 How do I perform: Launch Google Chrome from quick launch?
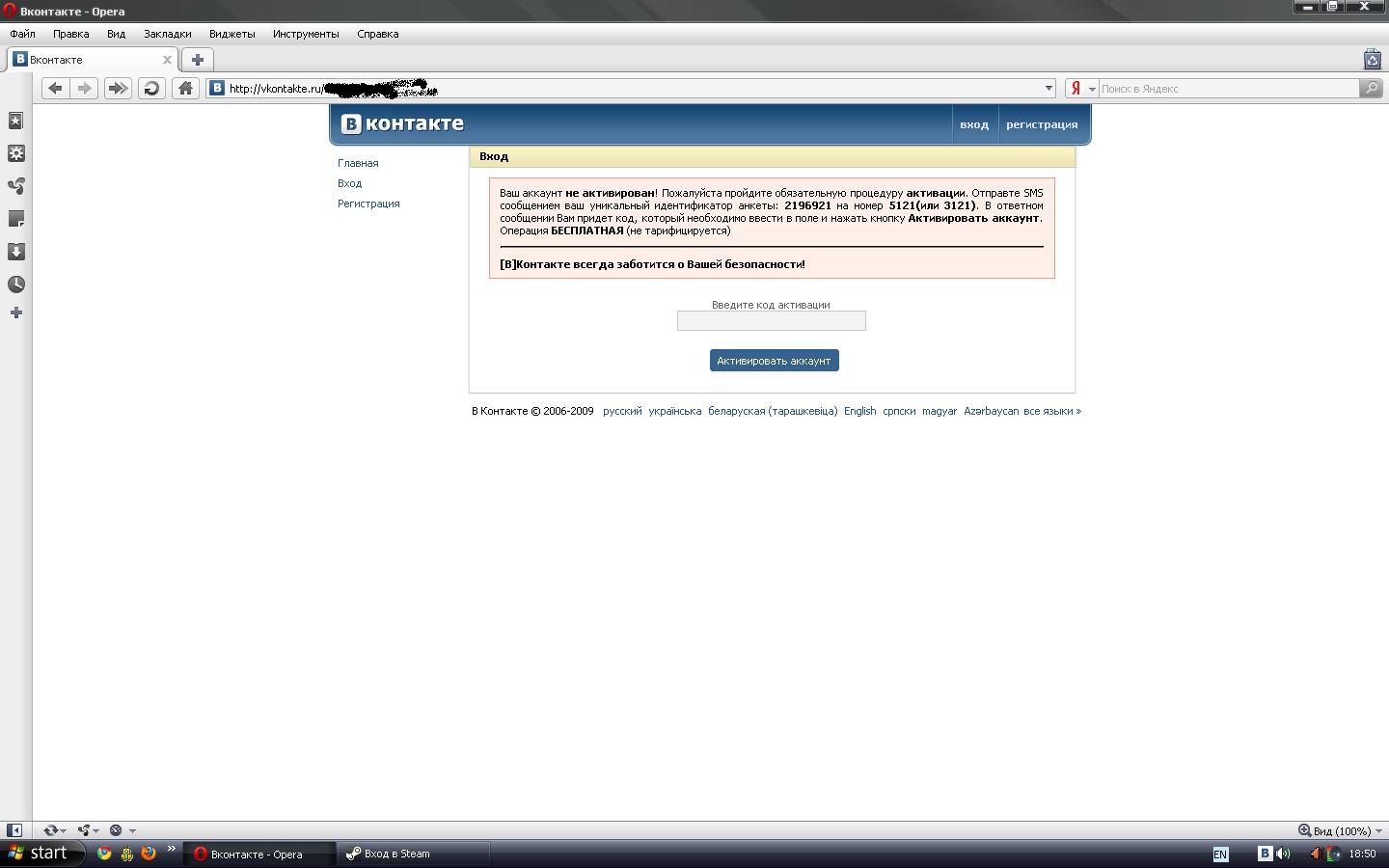click(104, 854)
